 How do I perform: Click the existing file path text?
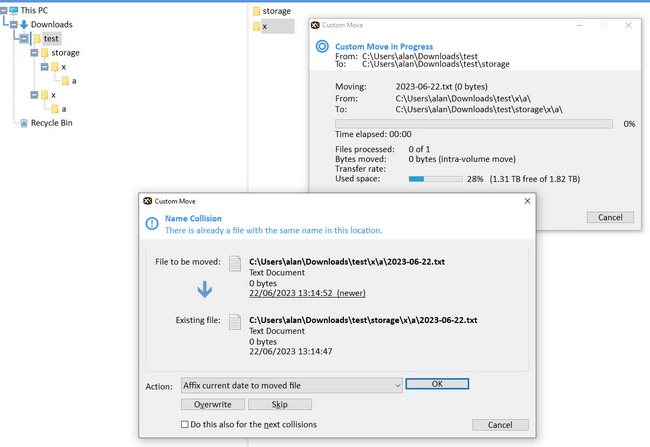click(363, 320)
